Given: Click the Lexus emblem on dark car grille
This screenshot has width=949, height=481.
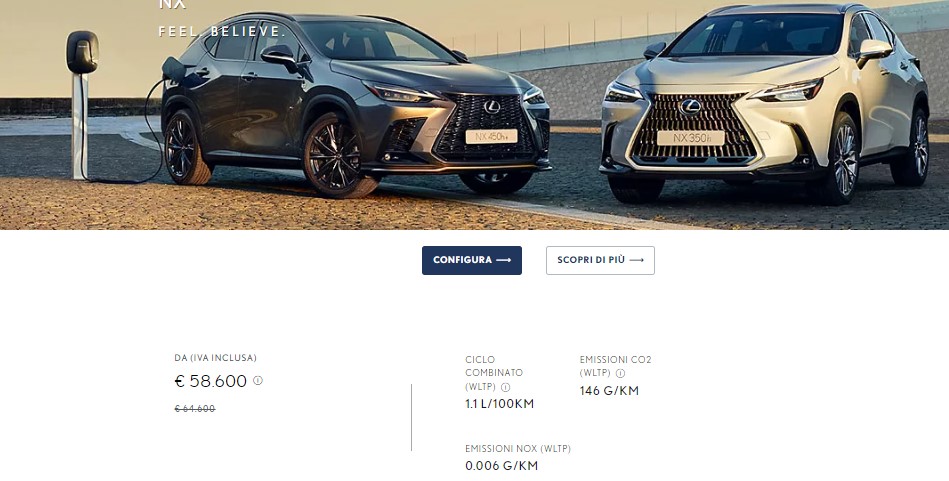Looking at the screenshot, I should click(491, 107).
